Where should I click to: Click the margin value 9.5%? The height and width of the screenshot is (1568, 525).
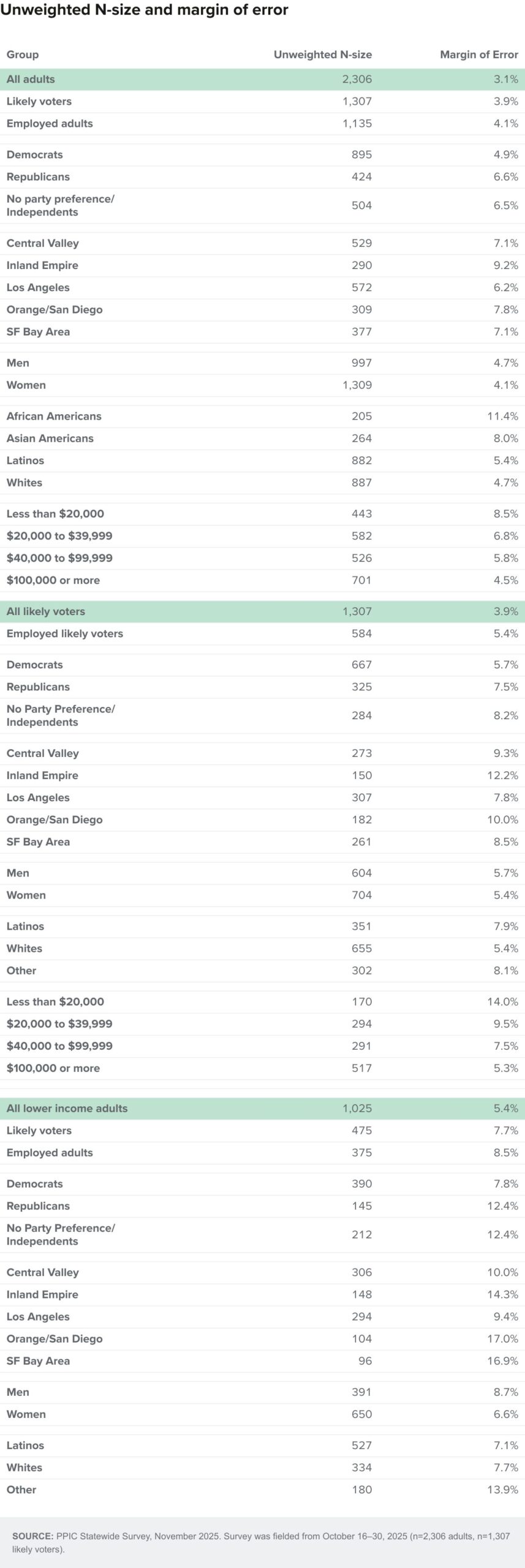click(506, 1023)
